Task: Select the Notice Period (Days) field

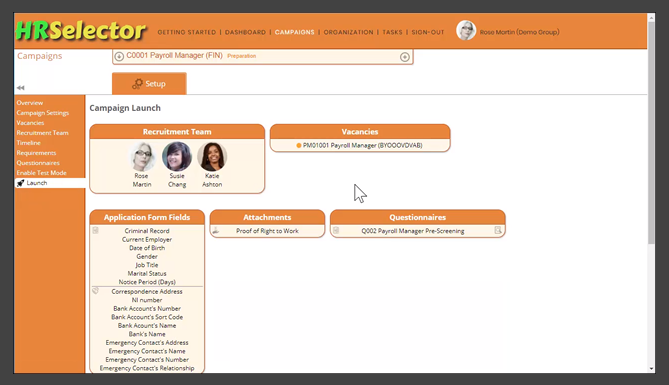Action: point(147,282)
